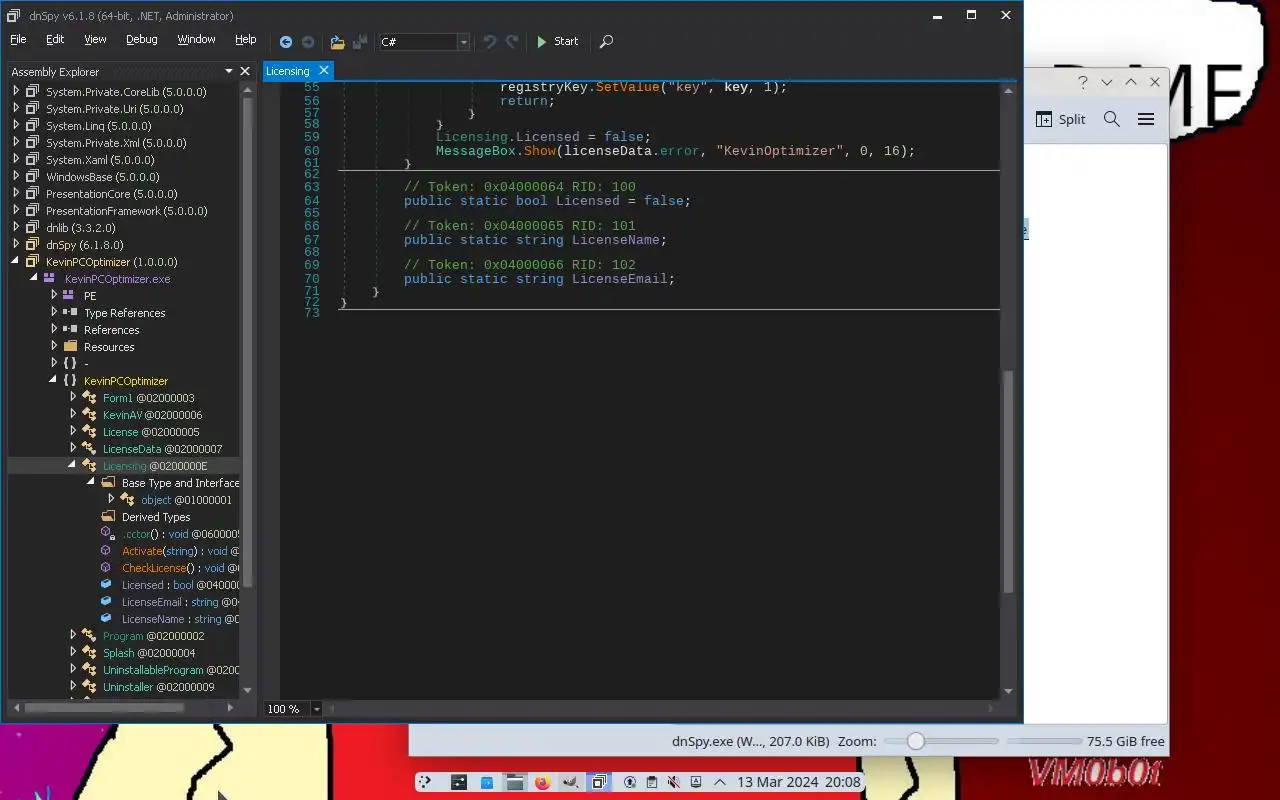Expand the Form1 class node
This screenshot has height=800, width=1280.
click(73, 398)
